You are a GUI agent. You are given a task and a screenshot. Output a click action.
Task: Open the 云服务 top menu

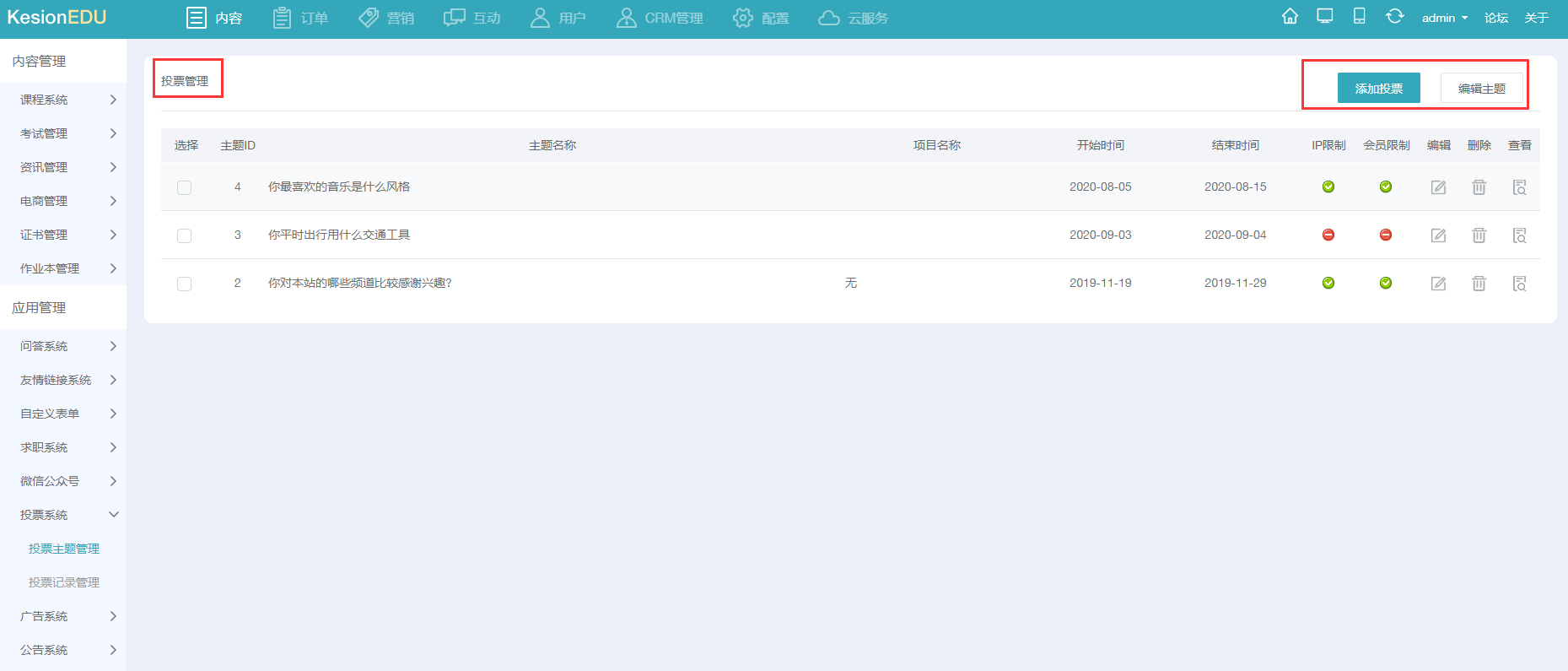[x=853, y=18]
